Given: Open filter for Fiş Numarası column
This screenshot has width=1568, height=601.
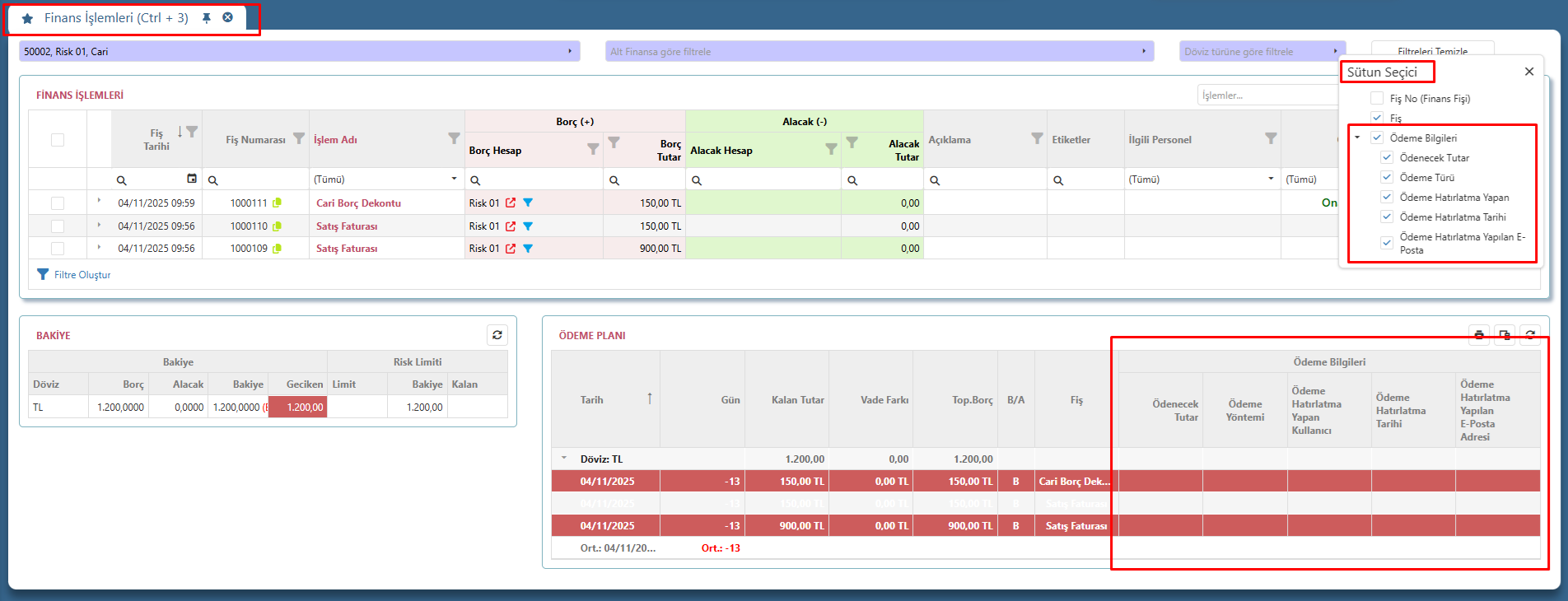Looking at the screenshot, I should click(x=299, y=139).
